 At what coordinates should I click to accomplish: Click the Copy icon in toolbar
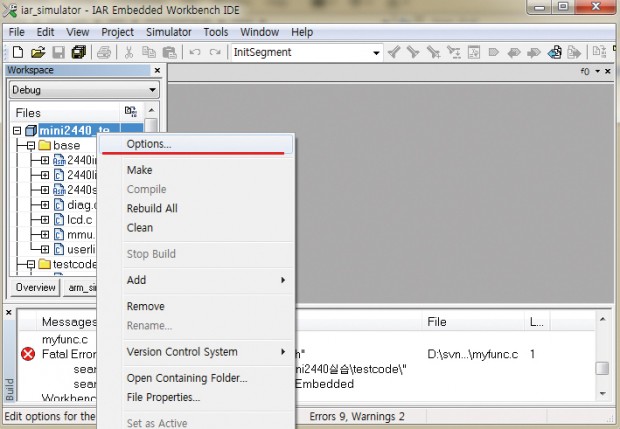click(x=149, y=52)
